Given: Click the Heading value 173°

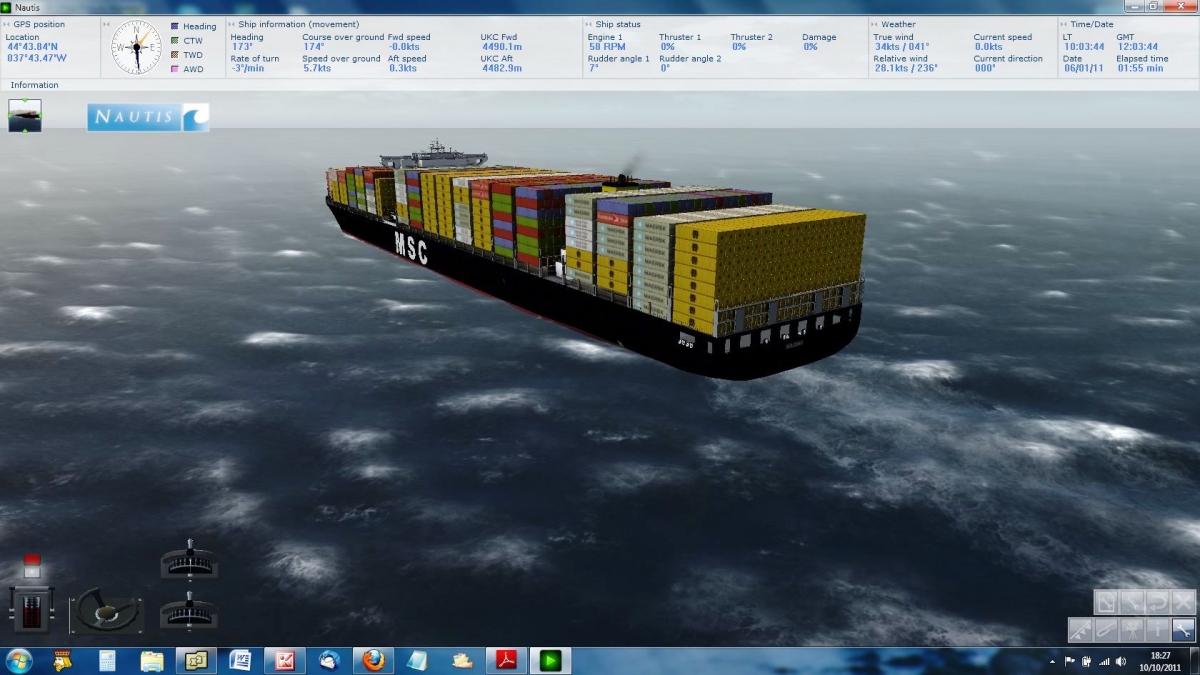Looking at the screenshot, I should coord(242,47).
